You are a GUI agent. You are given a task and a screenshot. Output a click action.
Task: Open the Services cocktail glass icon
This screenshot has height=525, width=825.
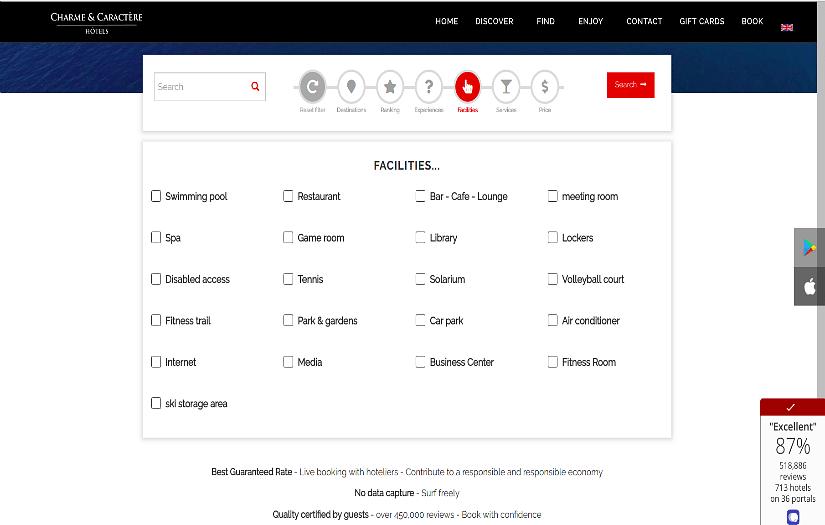[506, 87]
